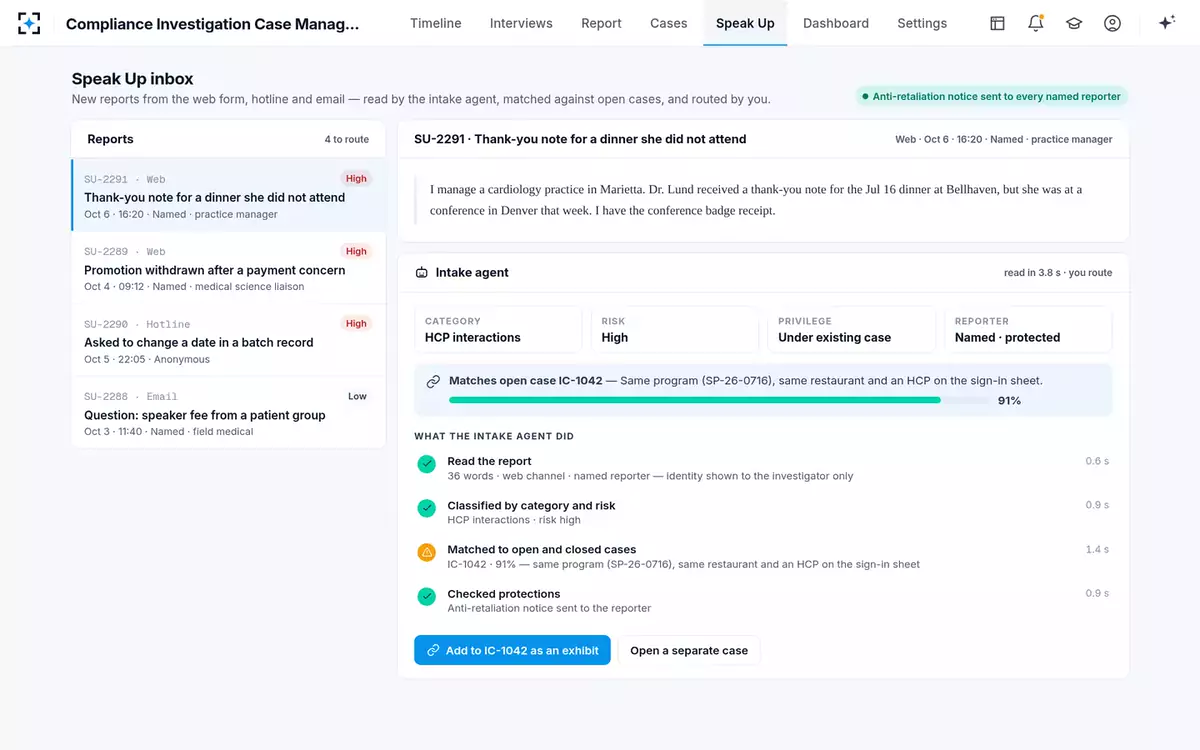Click the Speak Up inbox heading

[x=133, y=79]
